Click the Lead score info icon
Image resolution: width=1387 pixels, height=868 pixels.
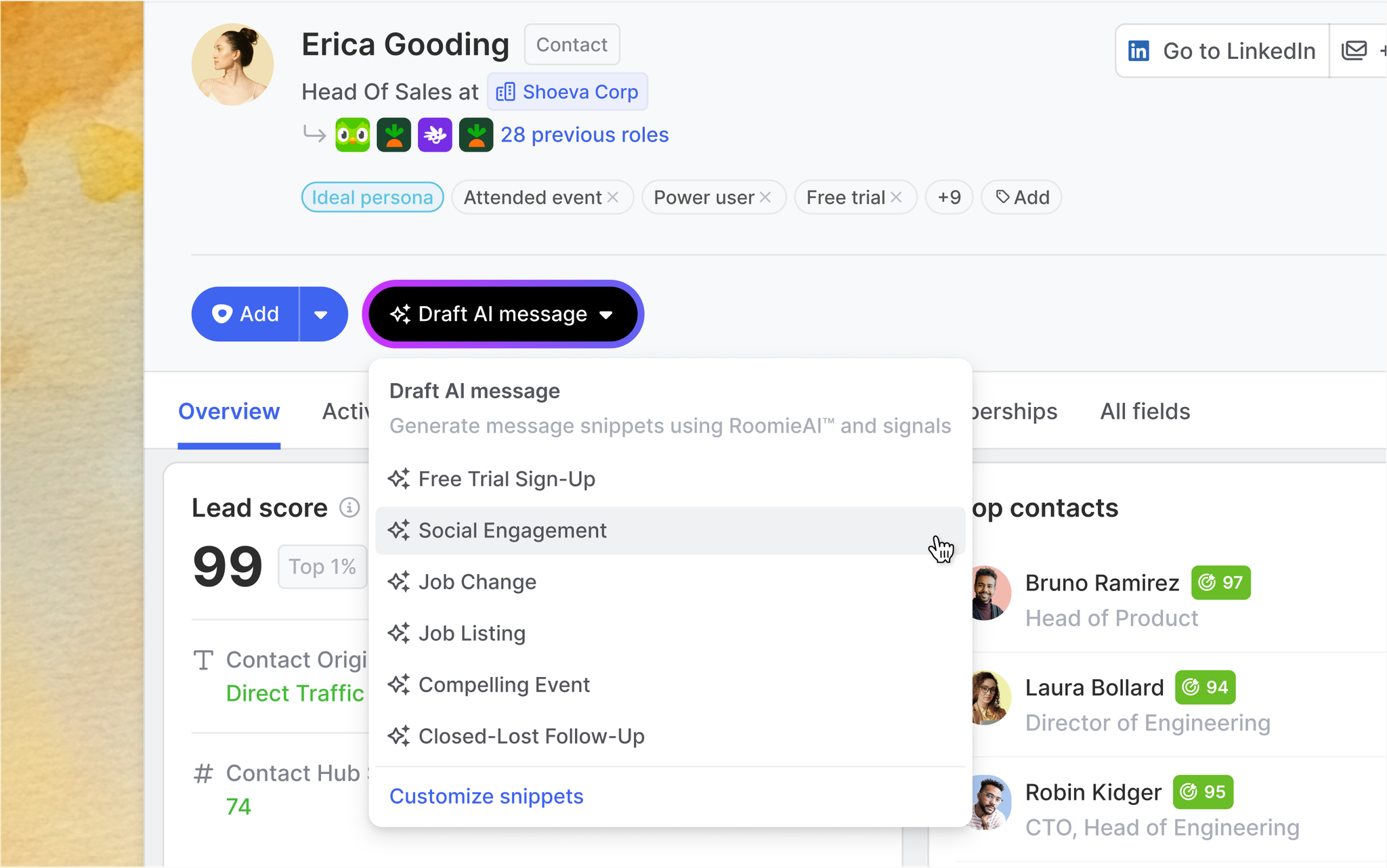(x=349, y=507)
